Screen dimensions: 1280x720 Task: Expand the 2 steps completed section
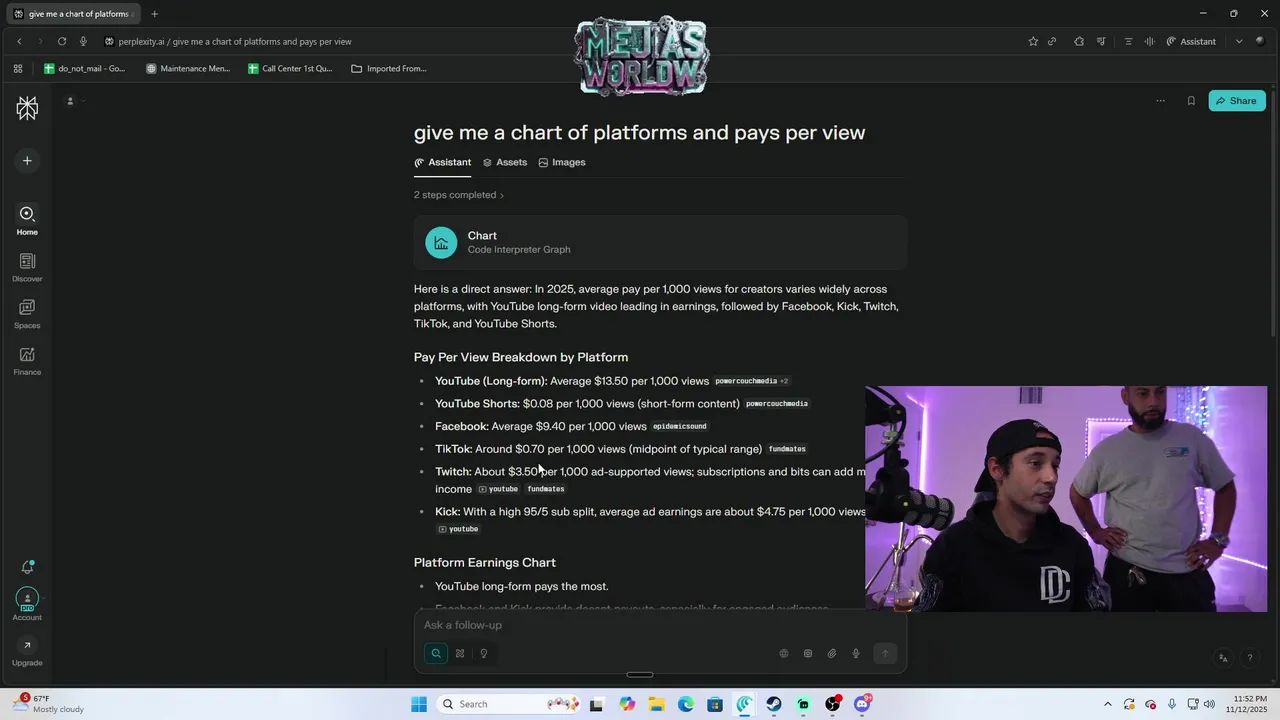click(x=459, y=195)
